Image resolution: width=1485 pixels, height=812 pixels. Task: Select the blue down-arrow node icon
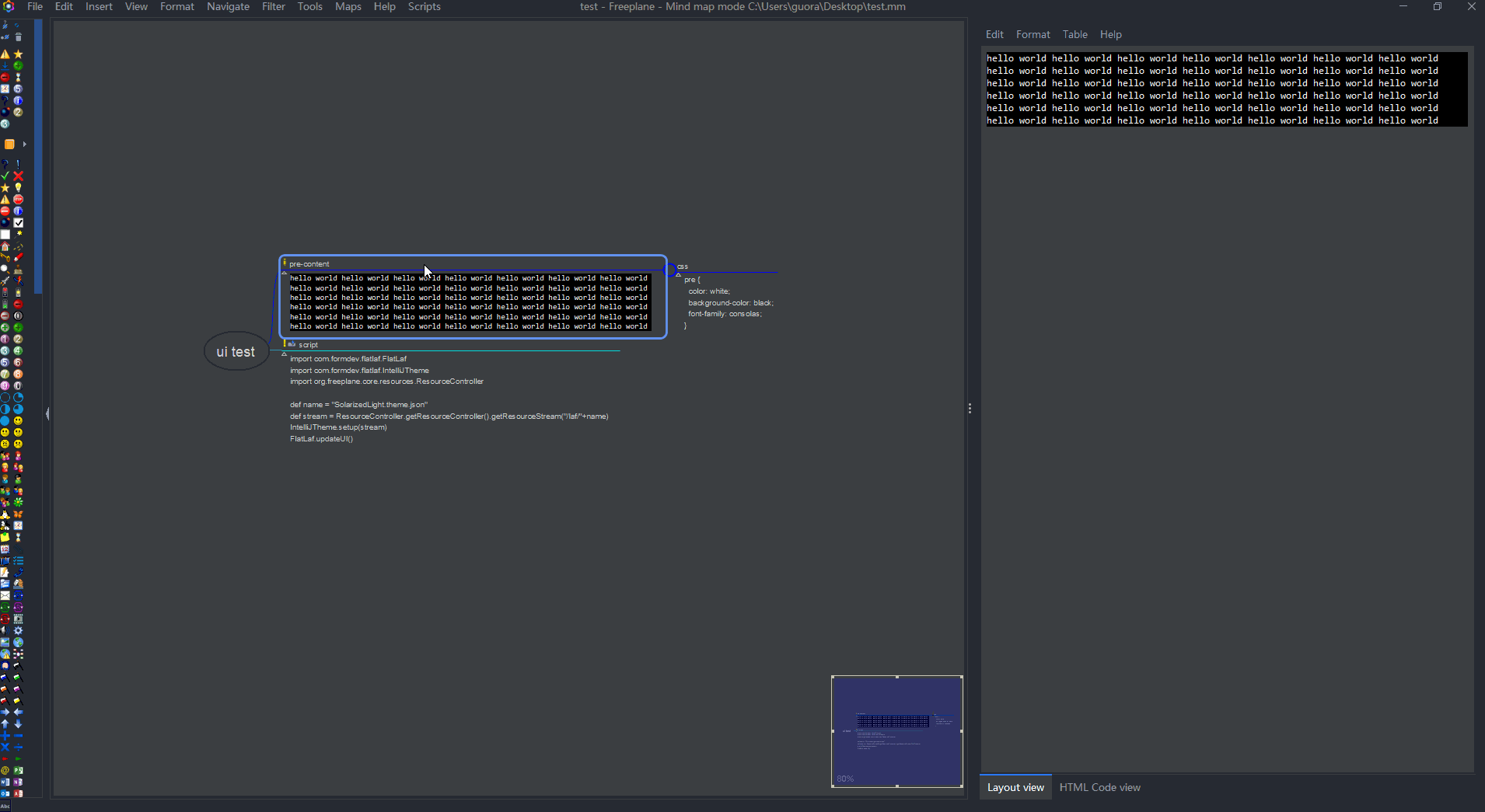[x=5, y=66]
